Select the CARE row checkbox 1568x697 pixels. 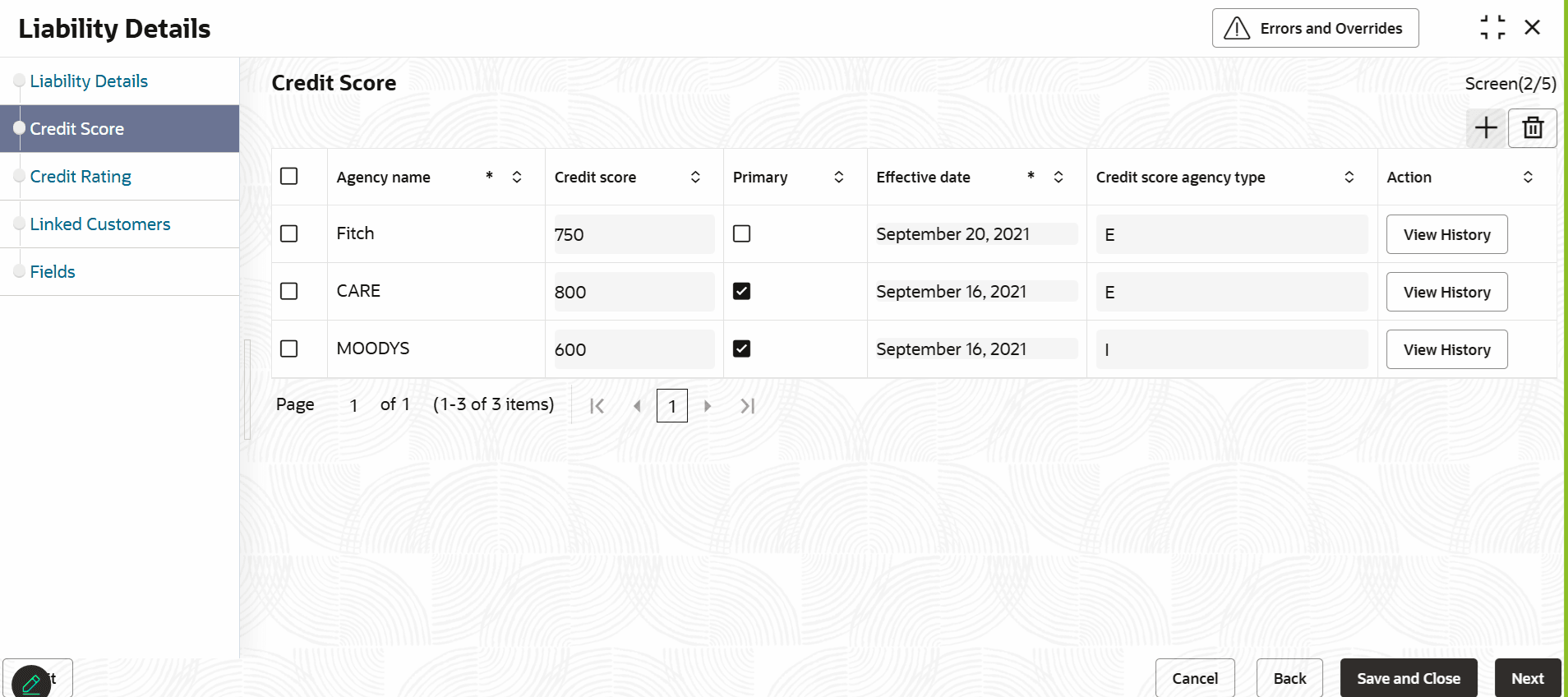[288, 292]
